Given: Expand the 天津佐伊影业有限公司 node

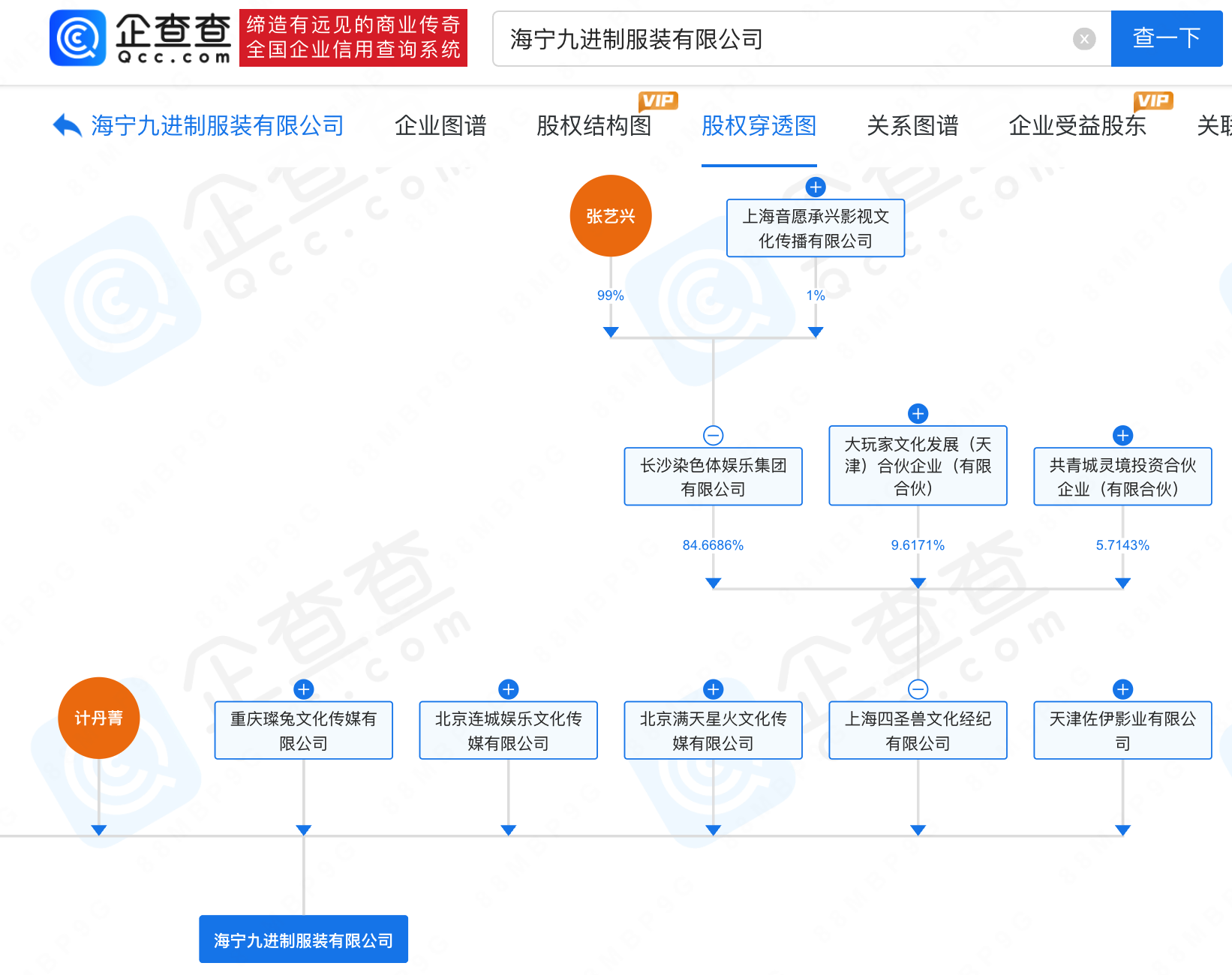Looking at the screenshot, I should [1122, 689].
